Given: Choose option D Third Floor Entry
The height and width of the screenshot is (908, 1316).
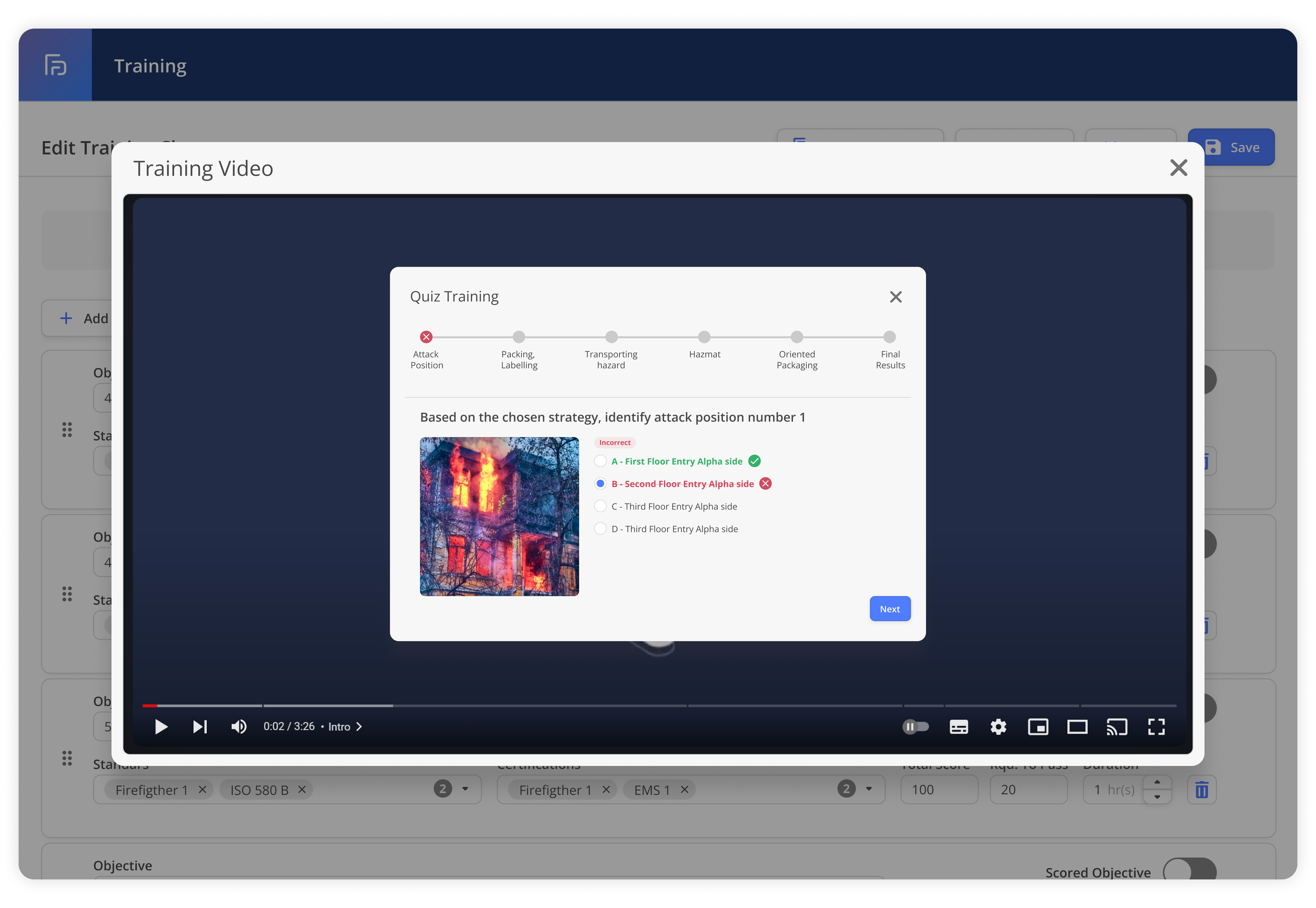Looking at the screenshot, I should [x=600, y=528].
